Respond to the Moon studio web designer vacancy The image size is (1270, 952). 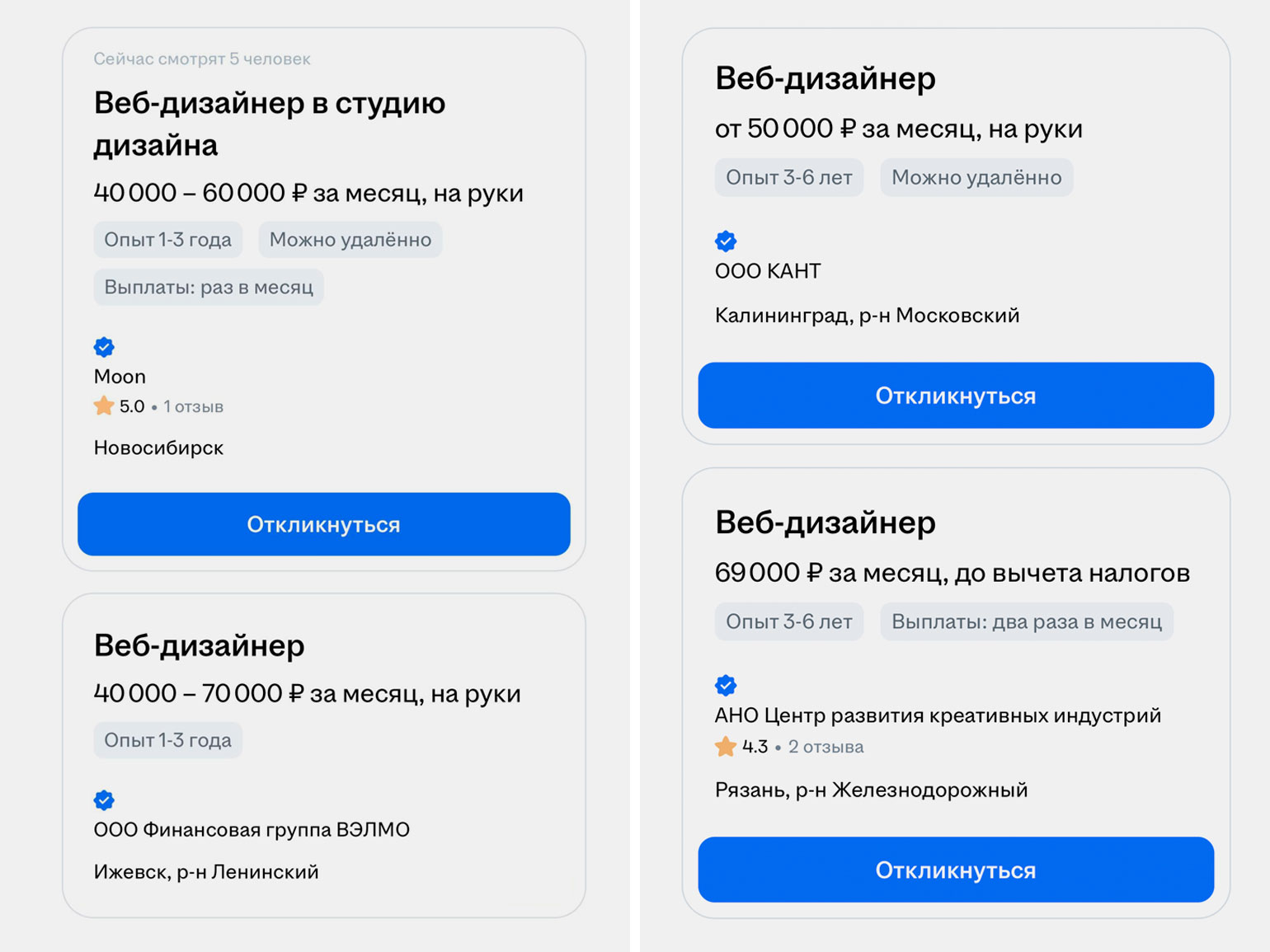coord(323,524)
